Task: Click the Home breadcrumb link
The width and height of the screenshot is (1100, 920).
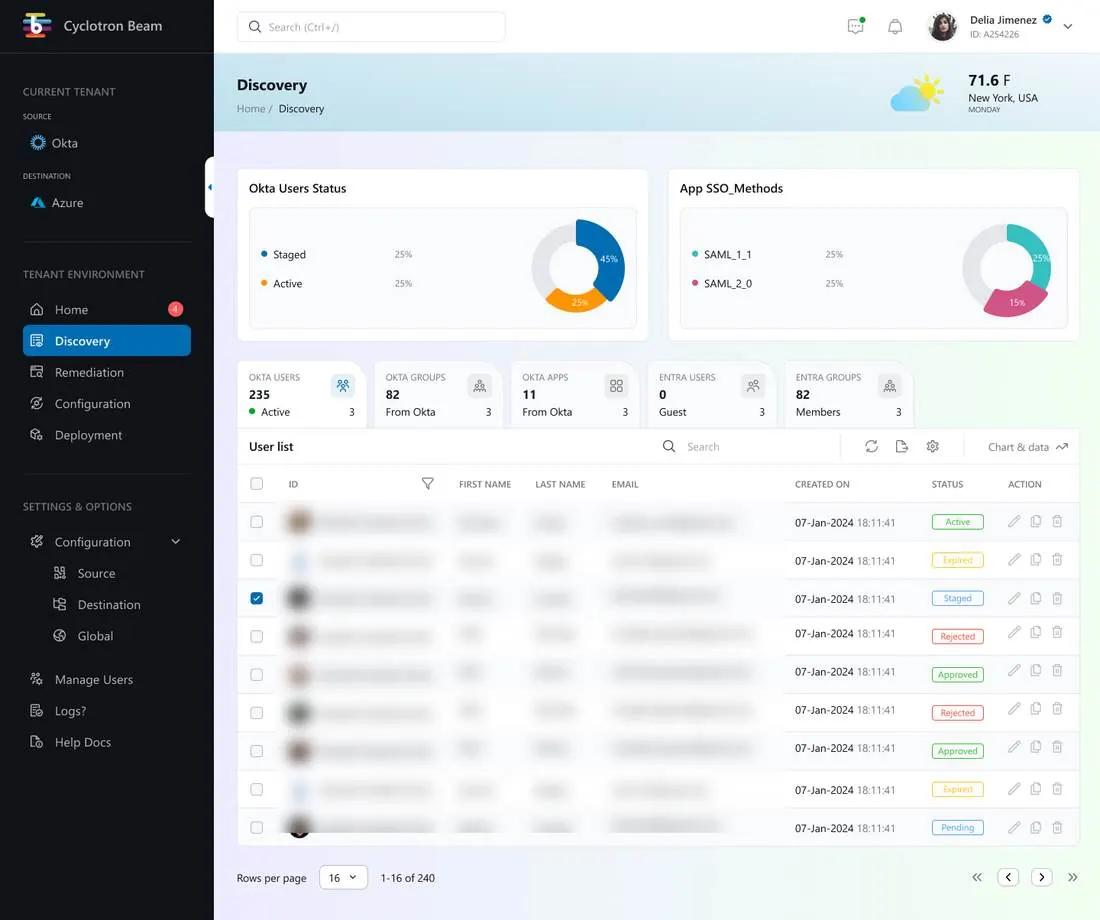Action: coord(250,109)
